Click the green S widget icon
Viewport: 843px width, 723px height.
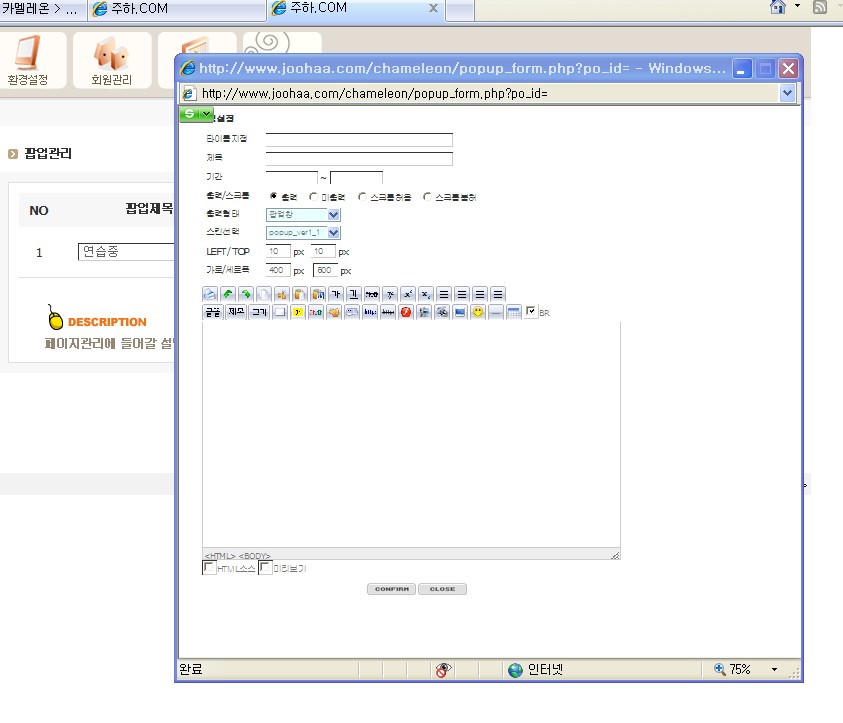tap(190, 114)
